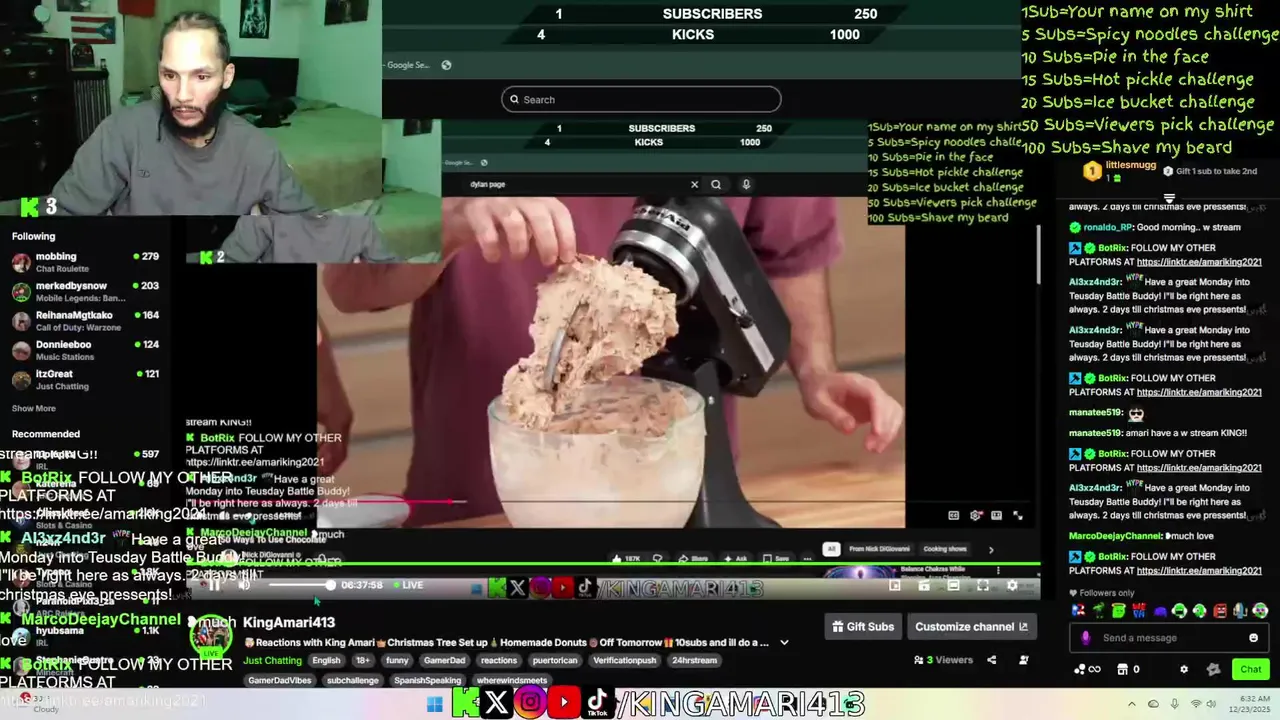Clear the 'dylan page' search text

[694, 184]
